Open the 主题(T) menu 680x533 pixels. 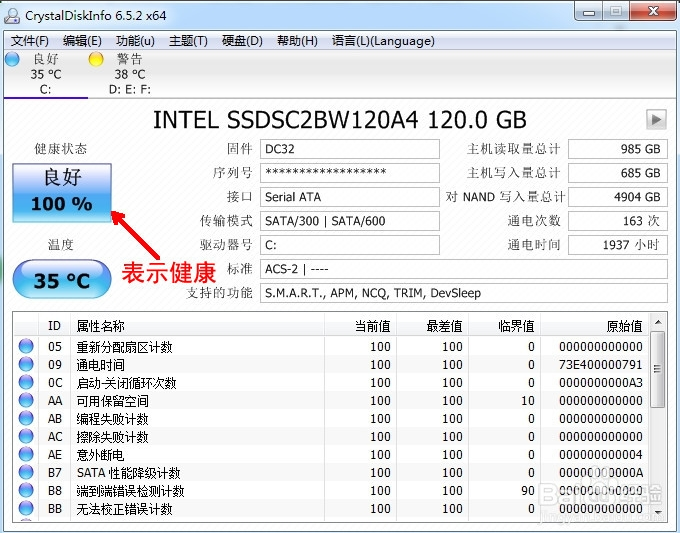188,41
